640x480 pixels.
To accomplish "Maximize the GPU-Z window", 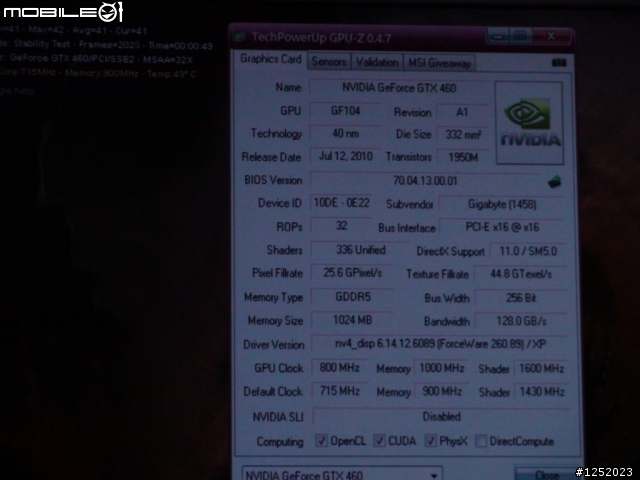I will point(520,37).
